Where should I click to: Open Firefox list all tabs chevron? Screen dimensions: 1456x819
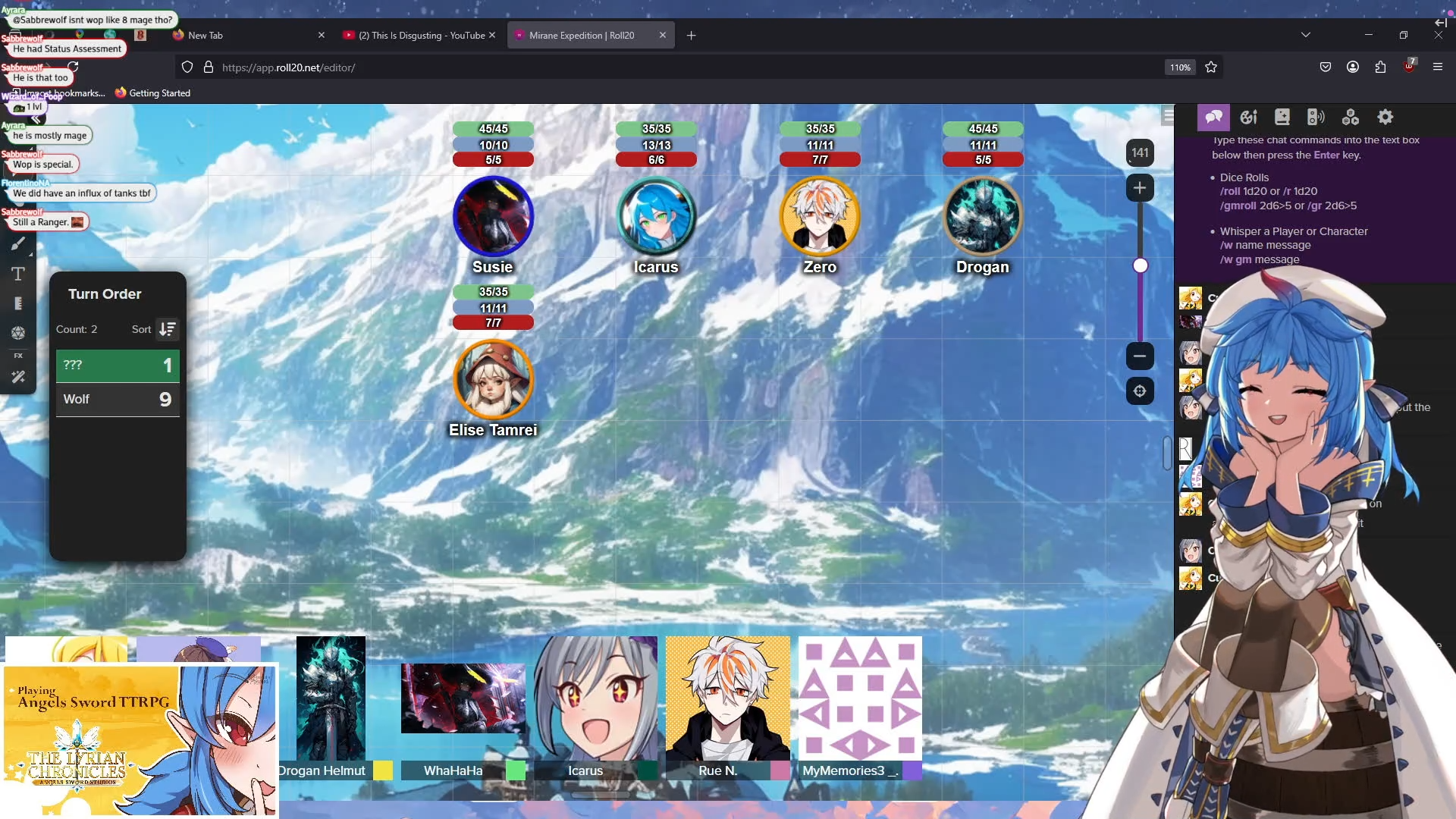(1305, 35)
